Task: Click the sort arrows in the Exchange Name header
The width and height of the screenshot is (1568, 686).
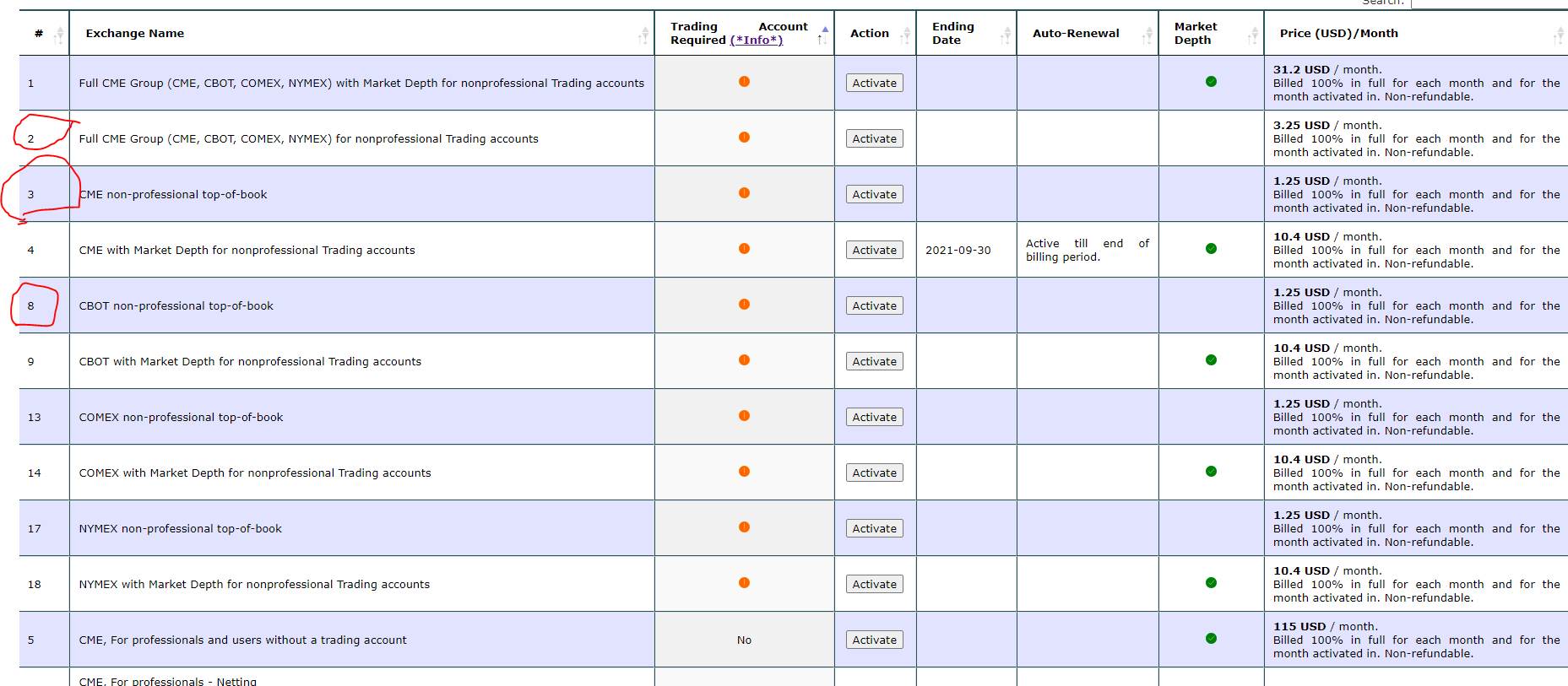Action: pyautogui.click(x=643, y=35)
